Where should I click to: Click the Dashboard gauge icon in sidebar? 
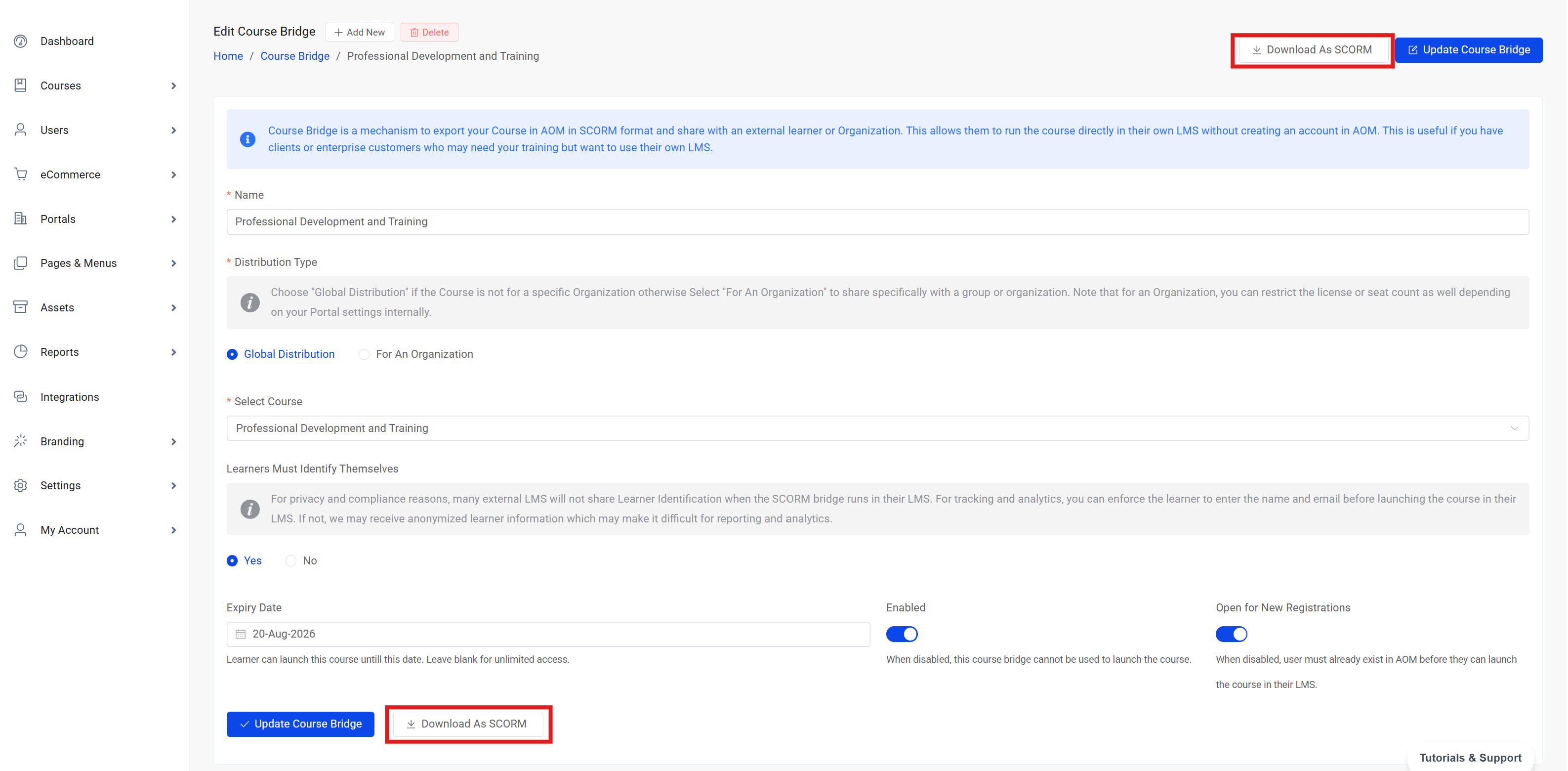click(x=21, y=42)
